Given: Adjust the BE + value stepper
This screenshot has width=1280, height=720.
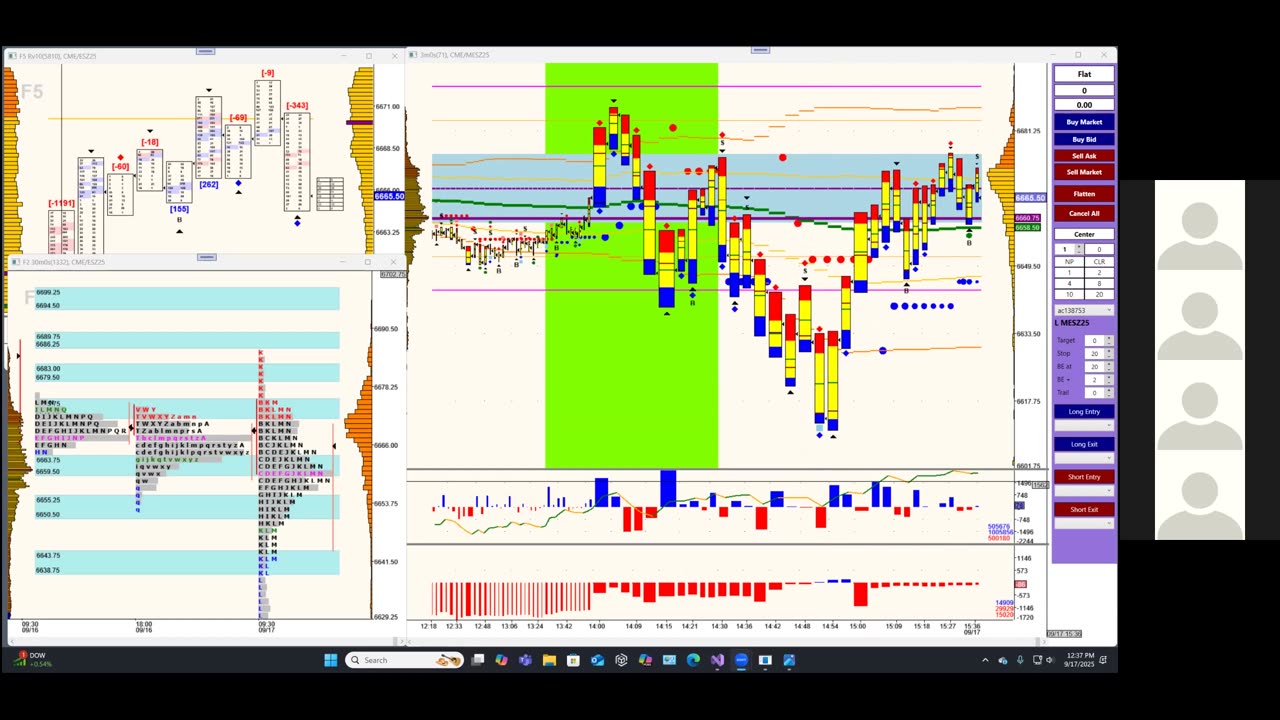Looking at the screenshot, I should coord(1109,380).
